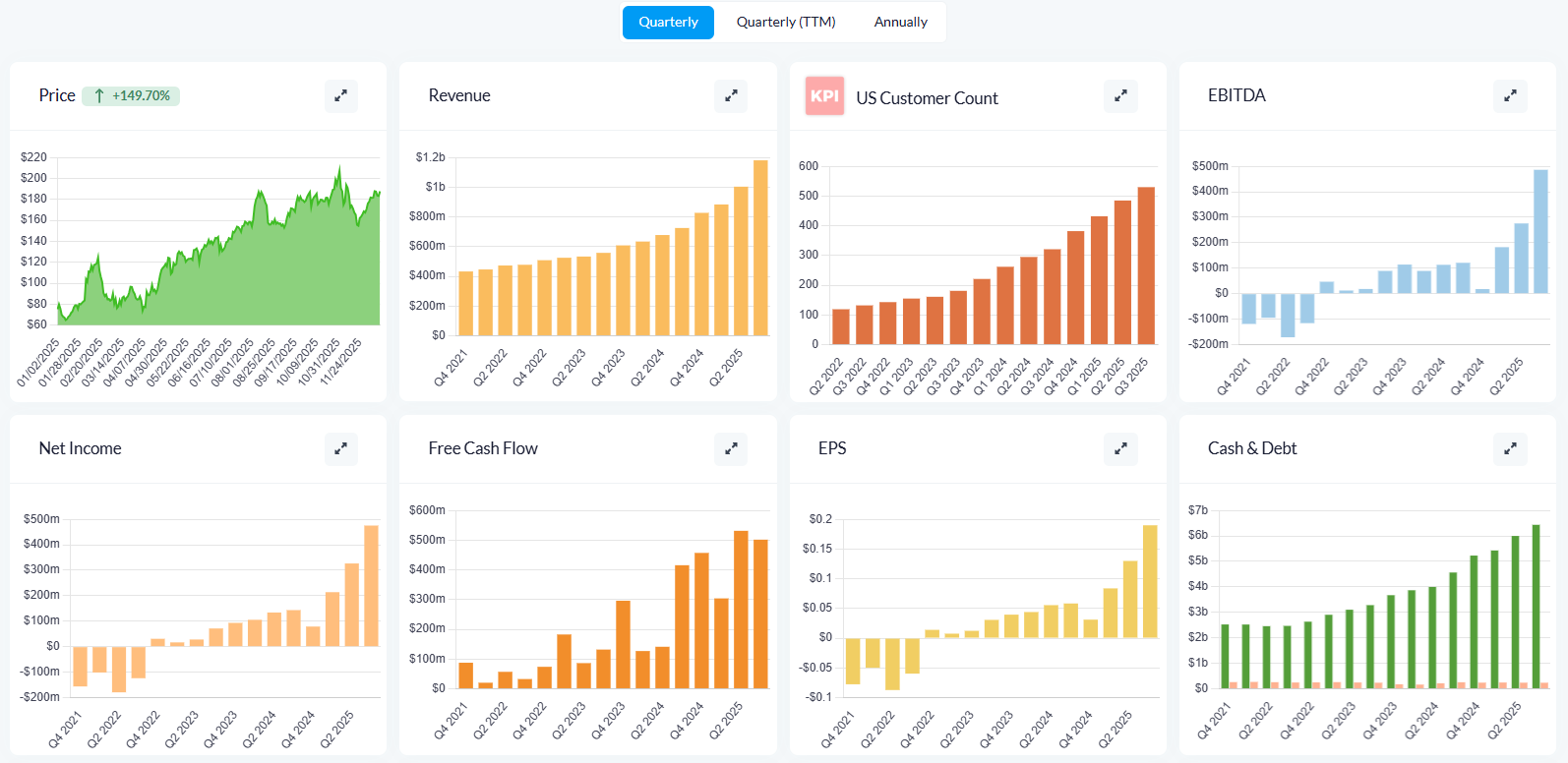Click the last green Cash bar

click(1536, 606)
